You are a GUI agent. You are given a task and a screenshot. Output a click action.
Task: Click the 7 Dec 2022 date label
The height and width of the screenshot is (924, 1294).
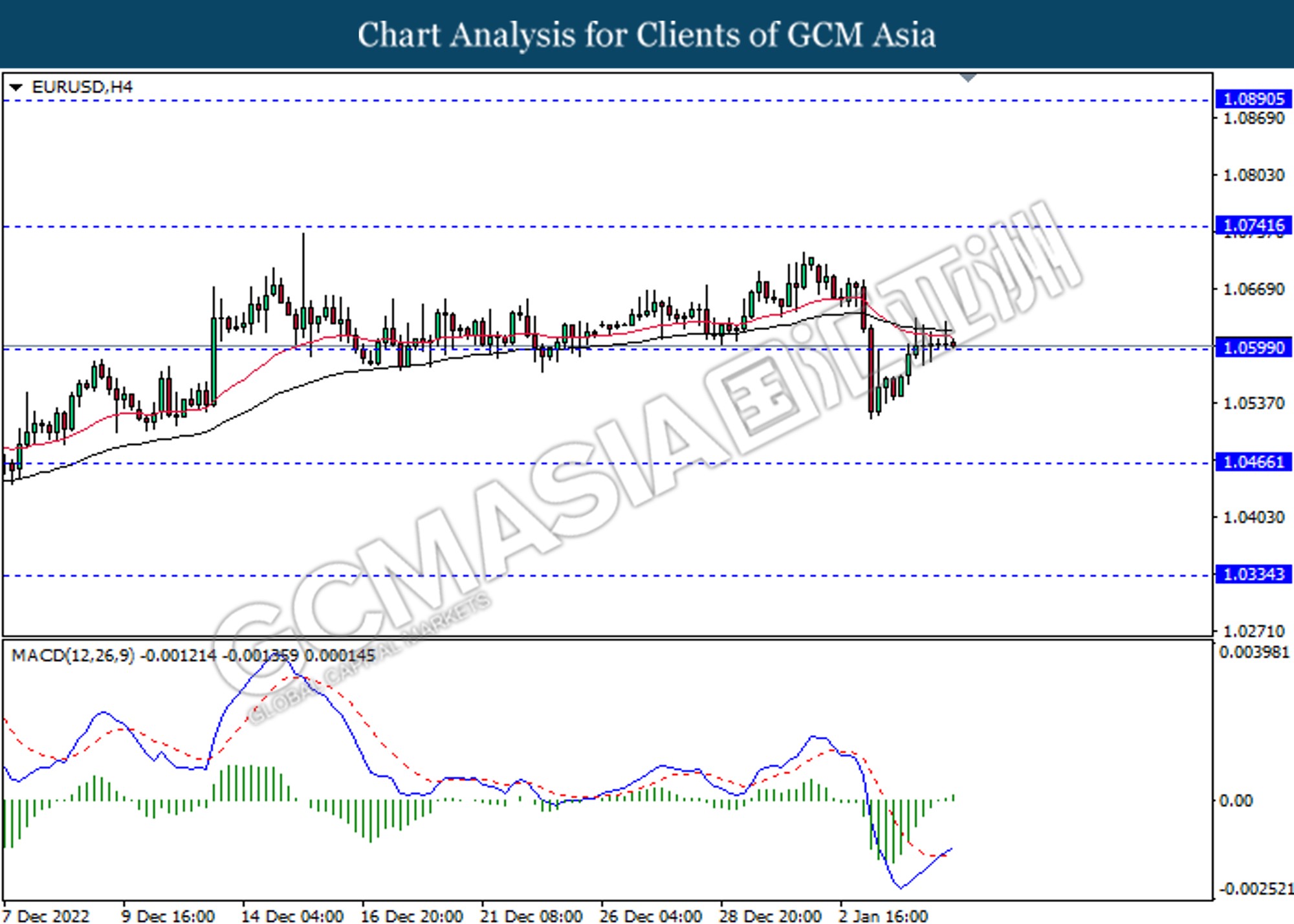click(x=47, y=916)
